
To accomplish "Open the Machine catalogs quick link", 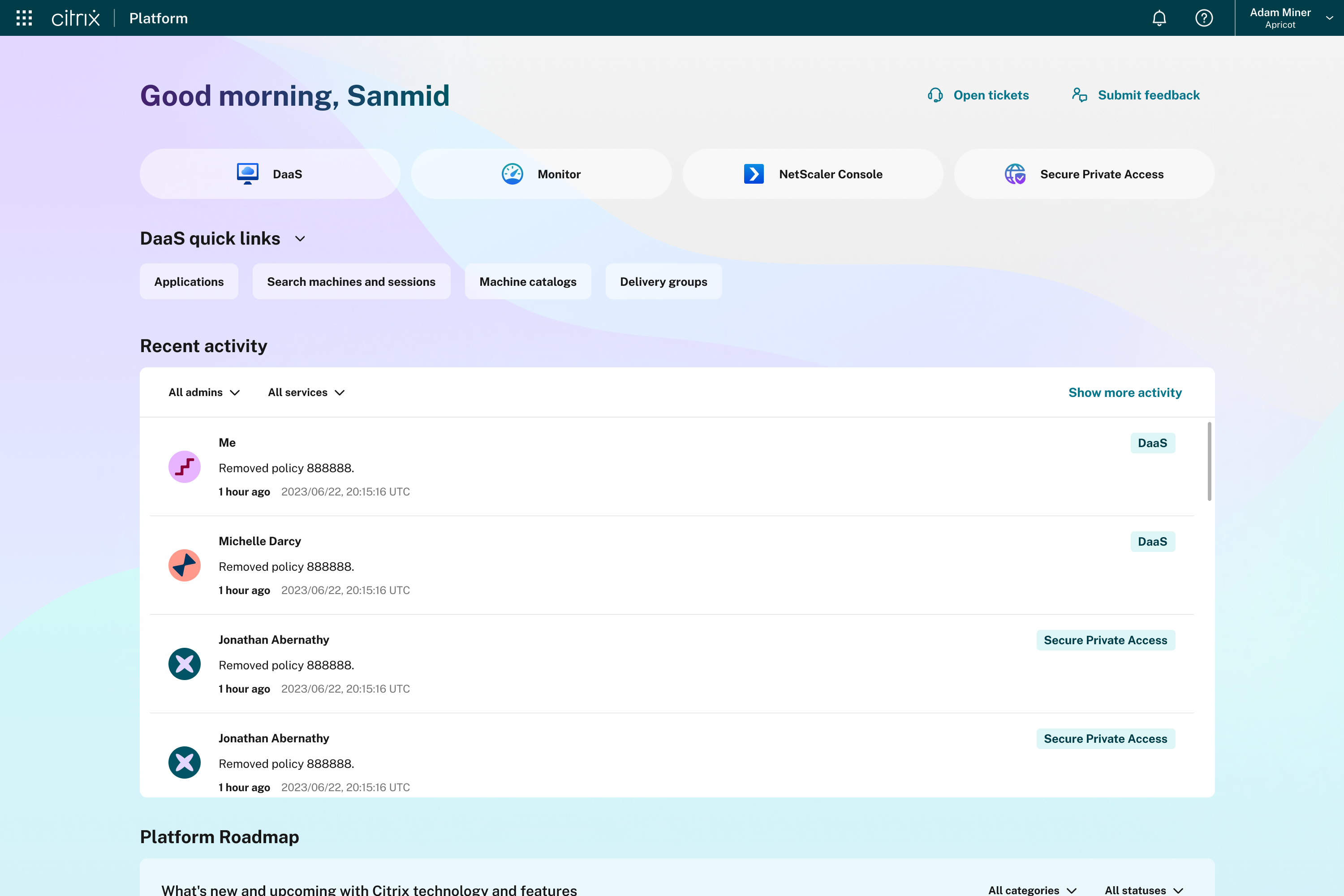I will (528, 281).
